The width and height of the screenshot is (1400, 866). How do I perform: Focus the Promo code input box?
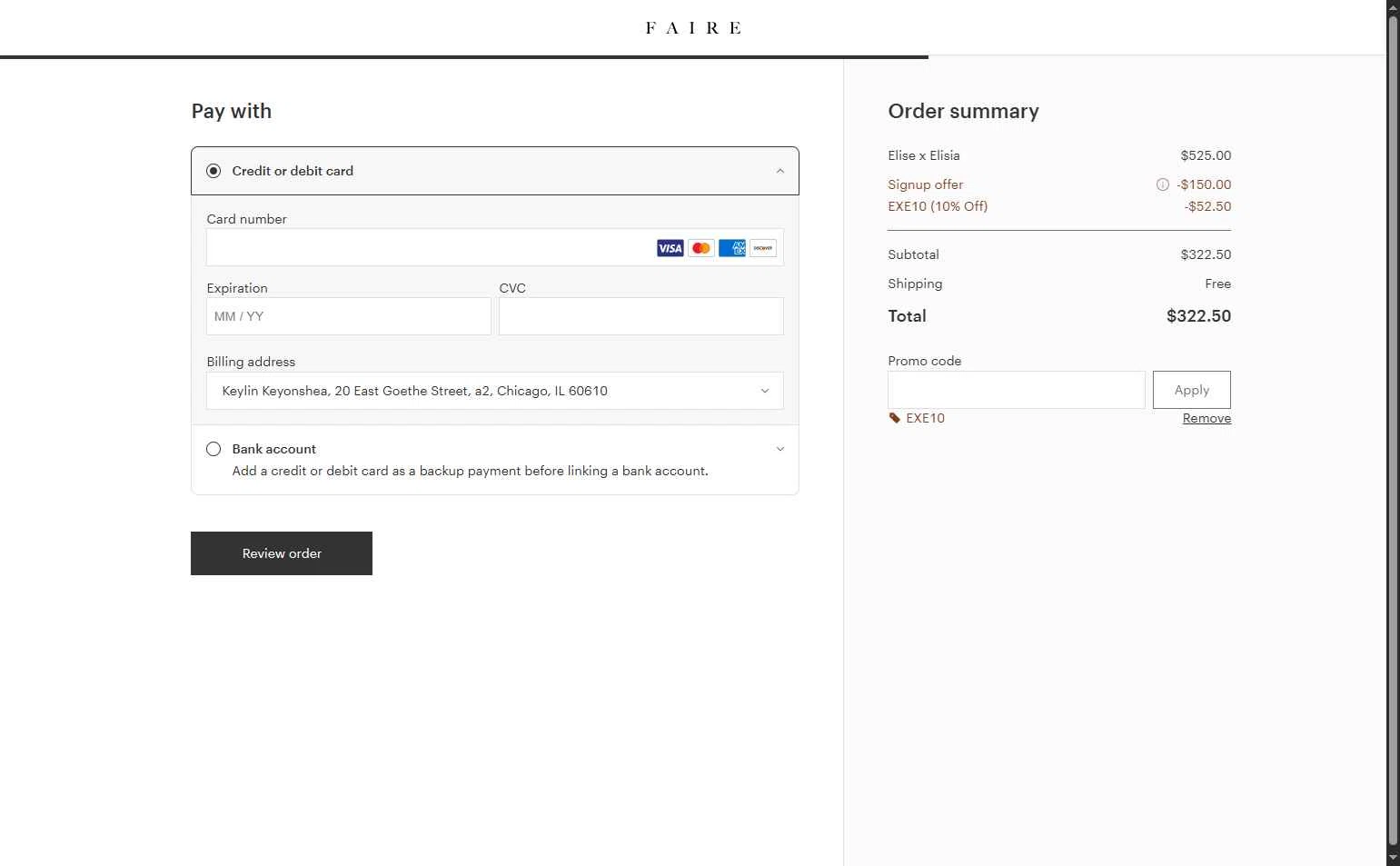click(1016, 390)
